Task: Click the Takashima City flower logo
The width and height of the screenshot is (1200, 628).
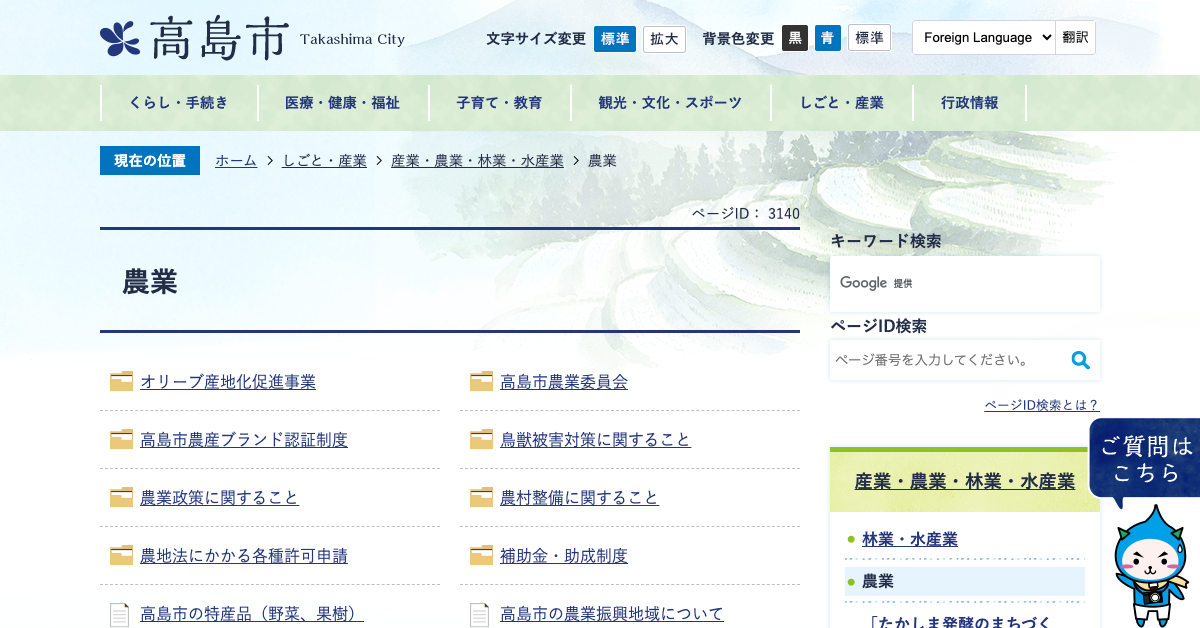Action: pos(120,39)
